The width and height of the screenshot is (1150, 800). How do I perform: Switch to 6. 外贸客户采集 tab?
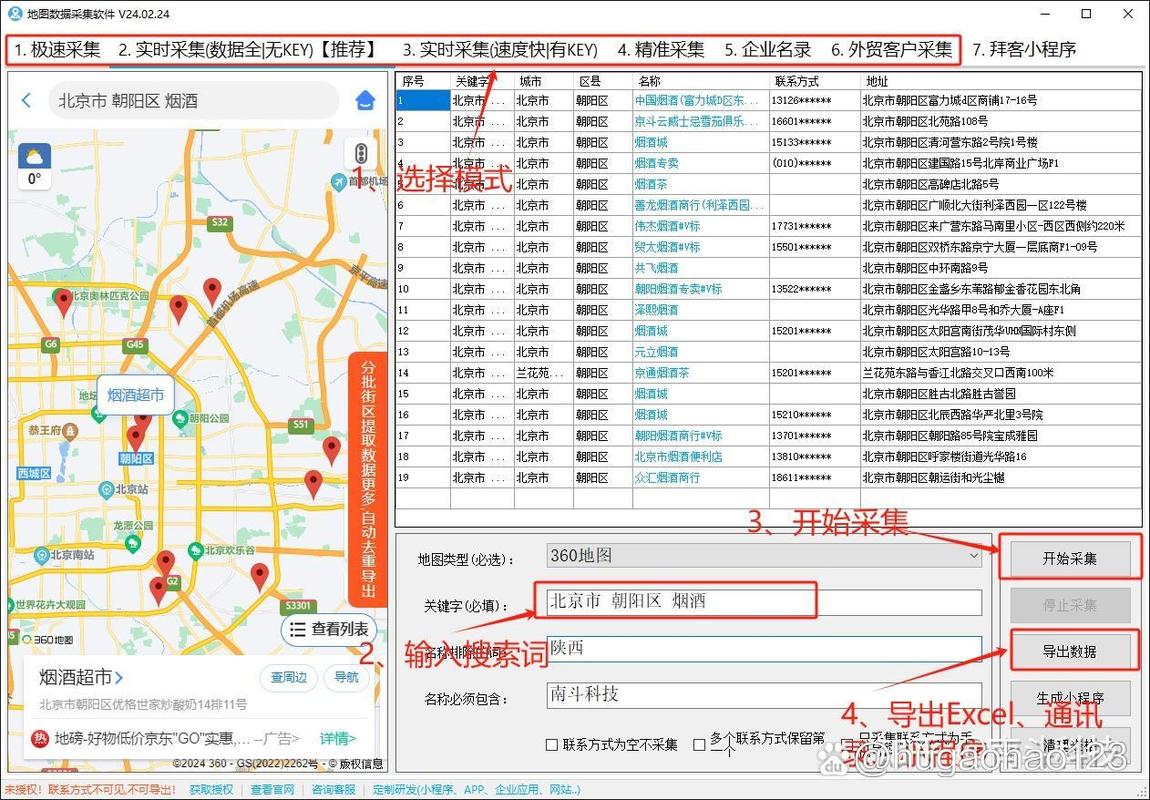point(892,50)
